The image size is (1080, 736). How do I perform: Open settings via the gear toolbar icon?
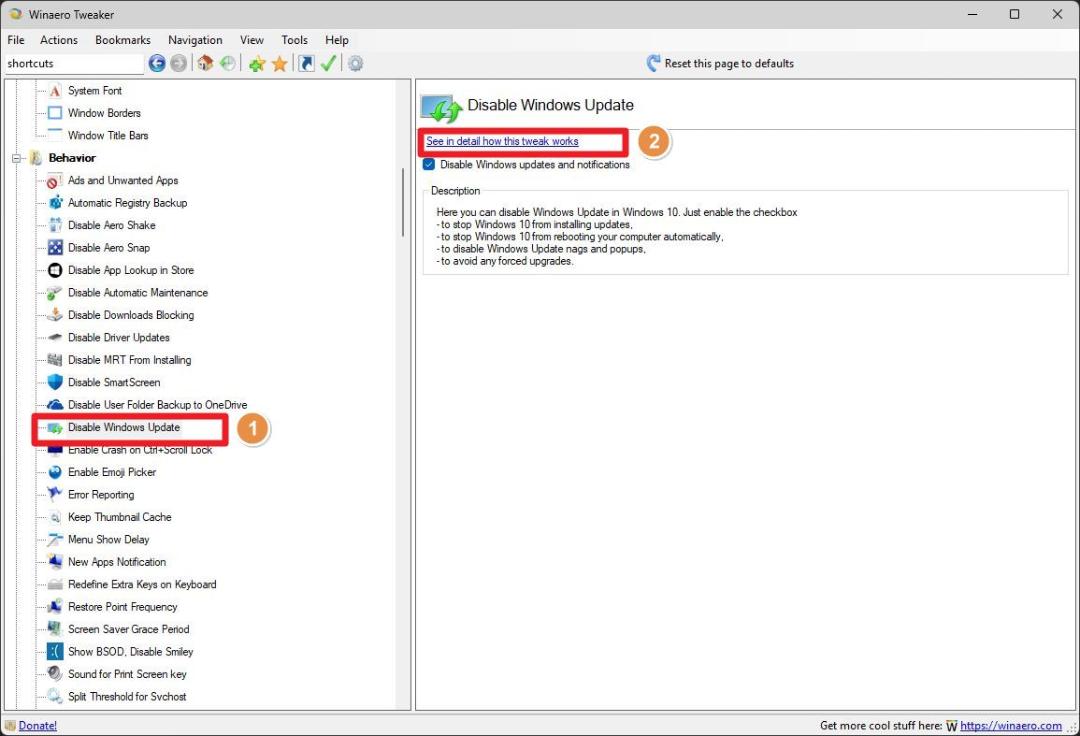[355, 63]
